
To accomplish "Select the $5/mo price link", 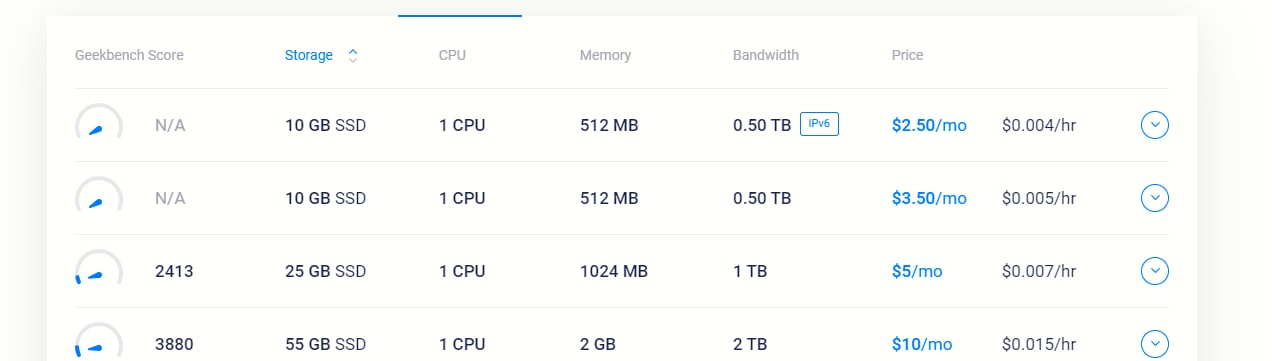I will [917, 271].
